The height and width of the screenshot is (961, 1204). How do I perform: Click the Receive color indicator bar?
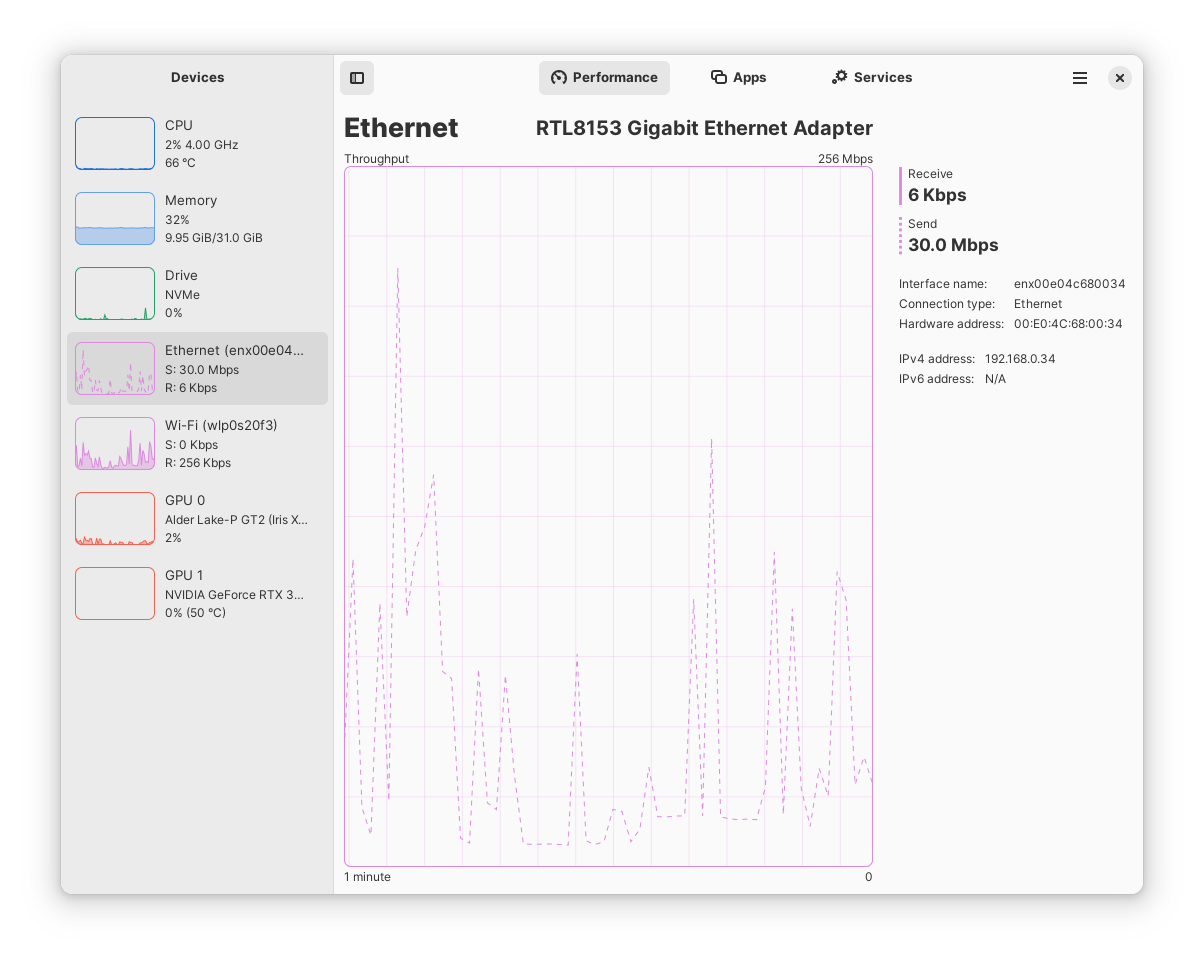click(x=901, y=186)
